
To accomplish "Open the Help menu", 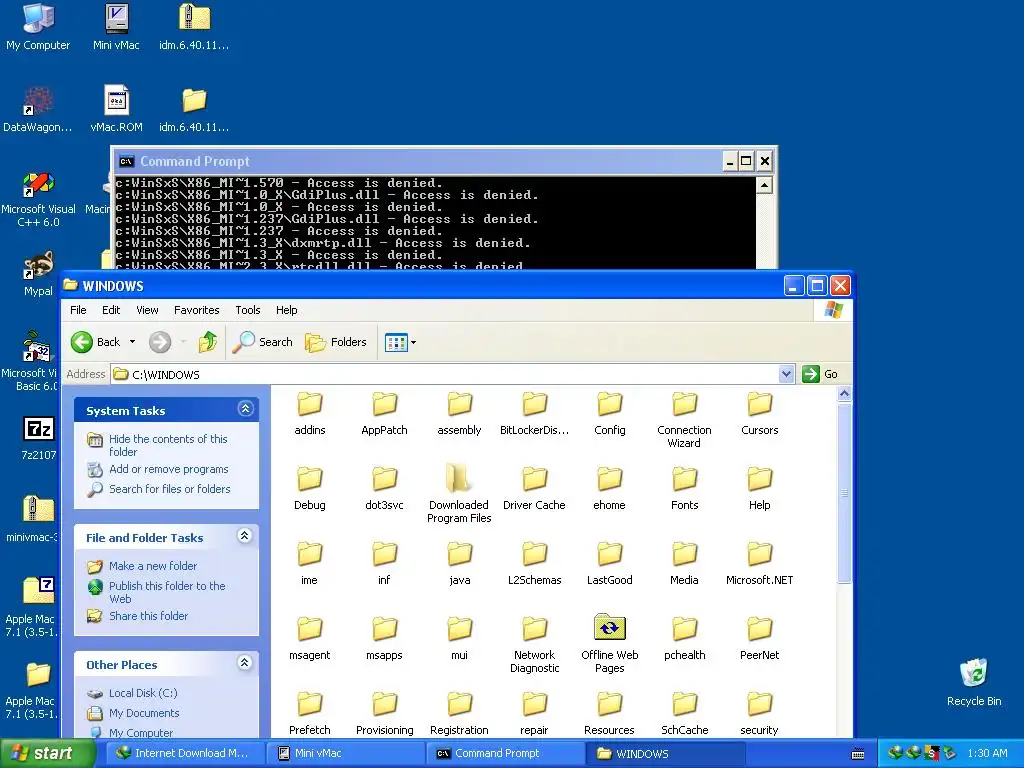I will 286,310.
